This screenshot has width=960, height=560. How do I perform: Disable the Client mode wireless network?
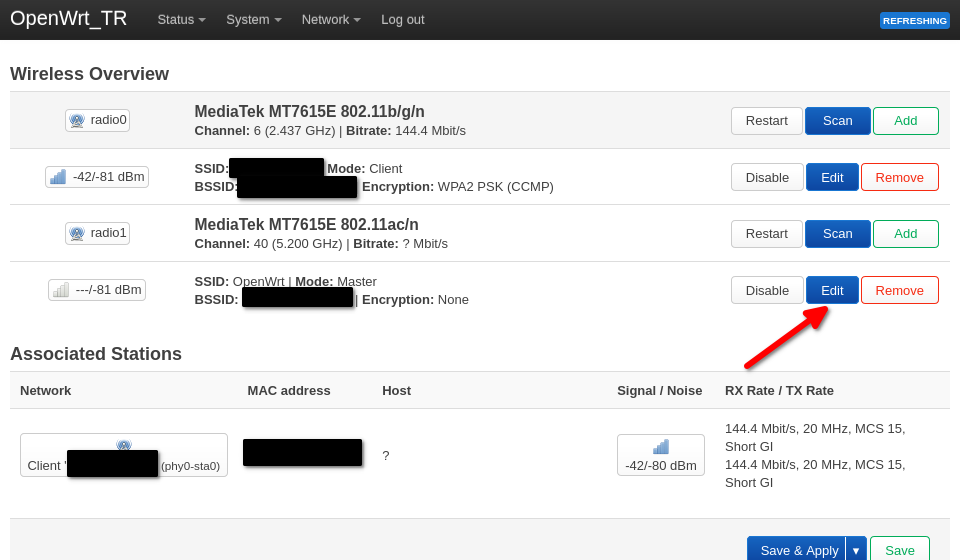click(x=767, y=177)
